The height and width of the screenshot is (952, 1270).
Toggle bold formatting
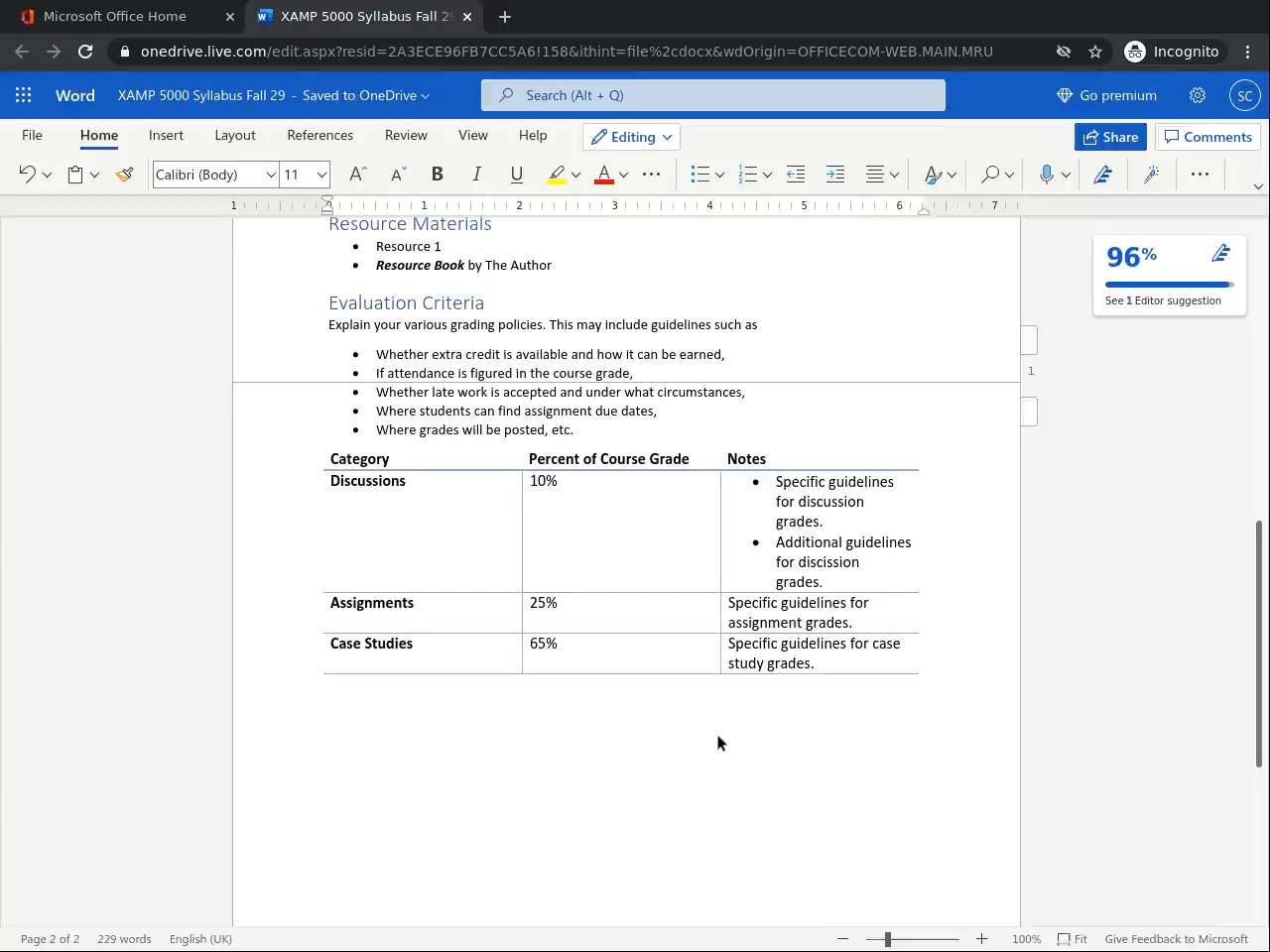437,175
